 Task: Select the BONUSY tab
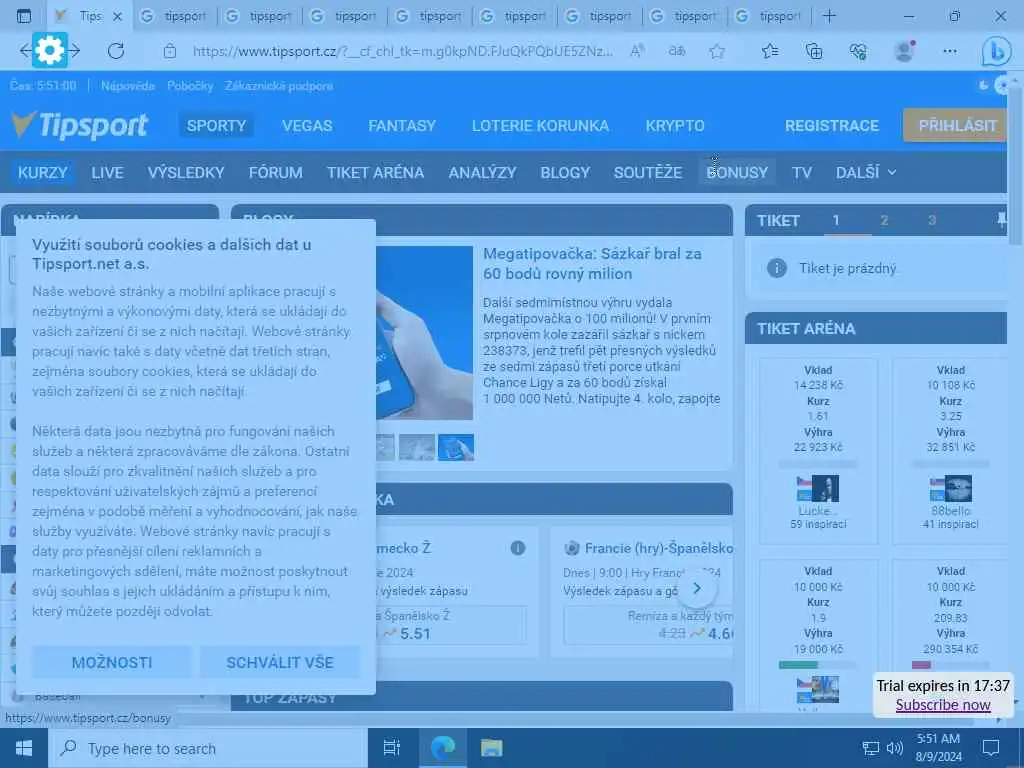tap(737, 172)
